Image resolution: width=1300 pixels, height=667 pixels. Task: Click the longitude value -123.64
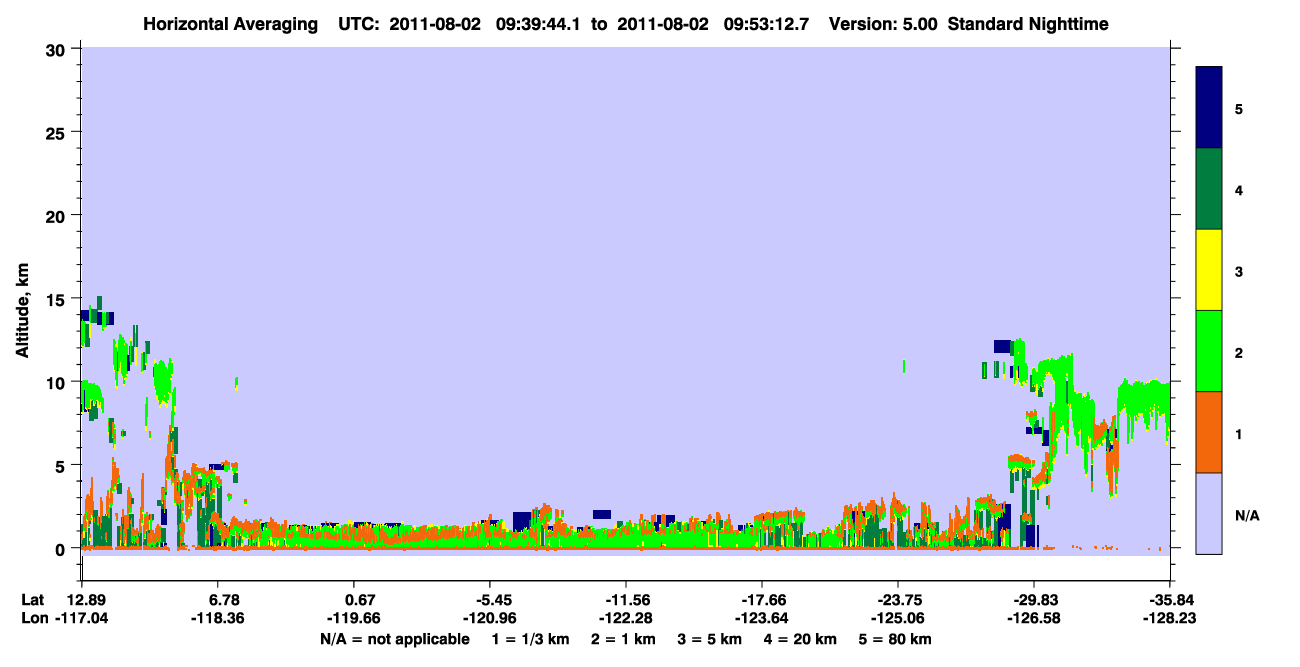762,619
